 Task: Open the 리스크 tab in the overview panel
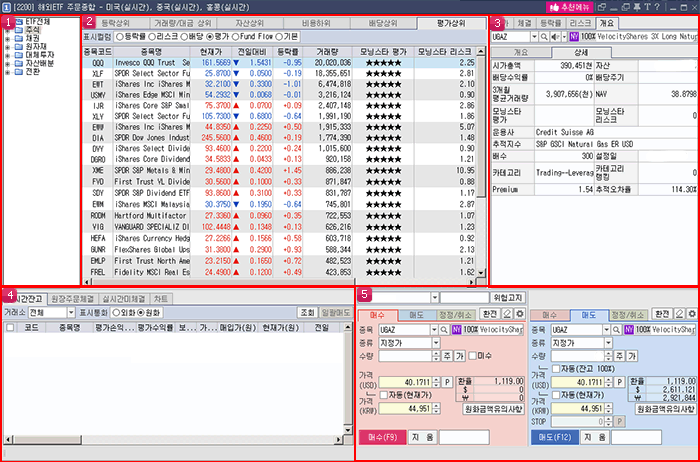pyautogui.click(x=581, y=23)
